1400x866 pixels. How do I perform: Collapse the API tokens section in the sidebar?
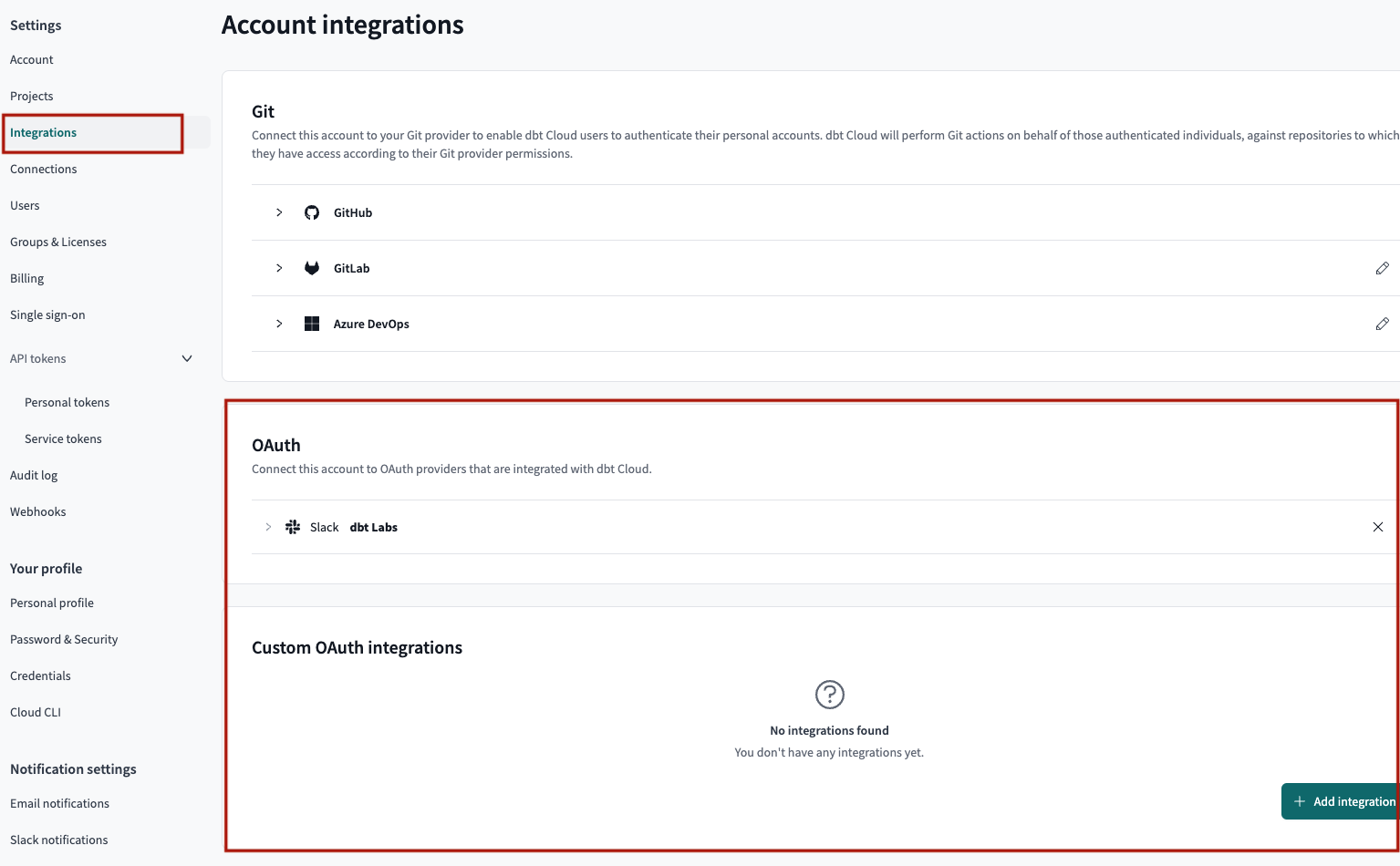[186, 358]
